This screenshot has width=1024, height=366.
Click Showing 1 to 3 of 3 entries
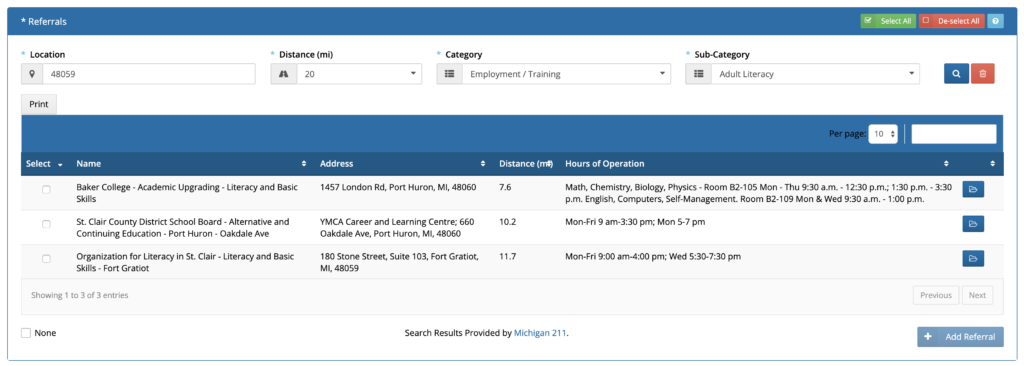(80, 295)
